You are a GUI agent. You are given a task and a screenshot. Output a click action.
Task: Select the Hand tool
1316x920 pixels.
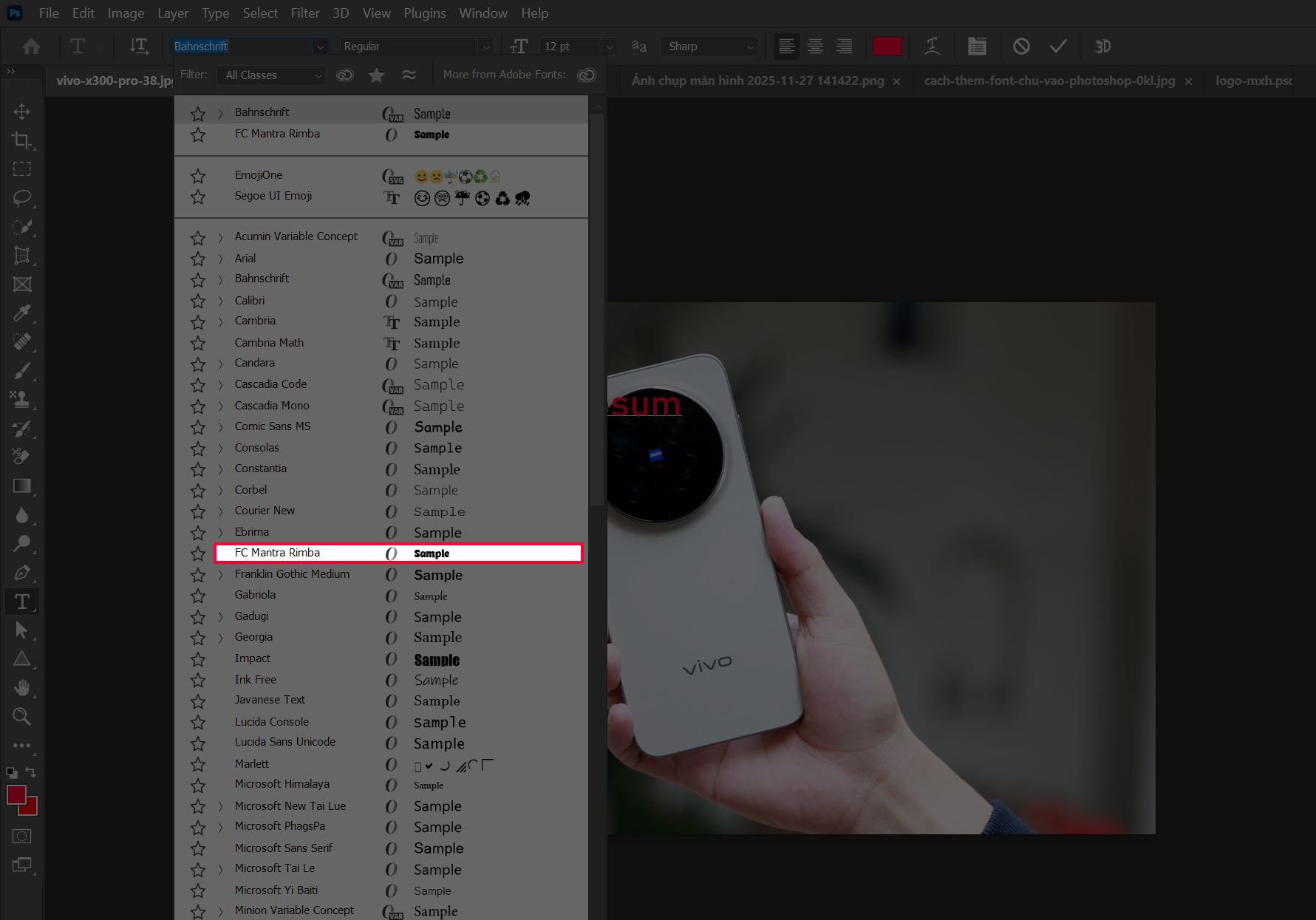pyautogui.click(x=22, y=688)
